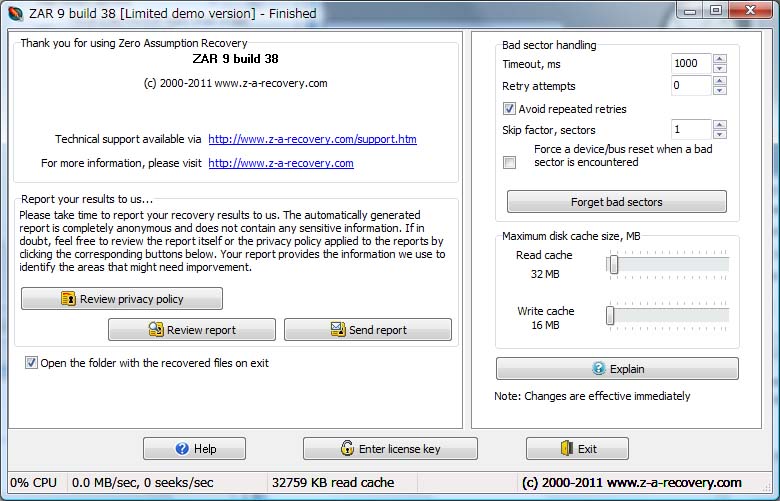Uncheck Avoid repeated retries
The width and height of the screenshot is (780, 501).
point(509,108)
